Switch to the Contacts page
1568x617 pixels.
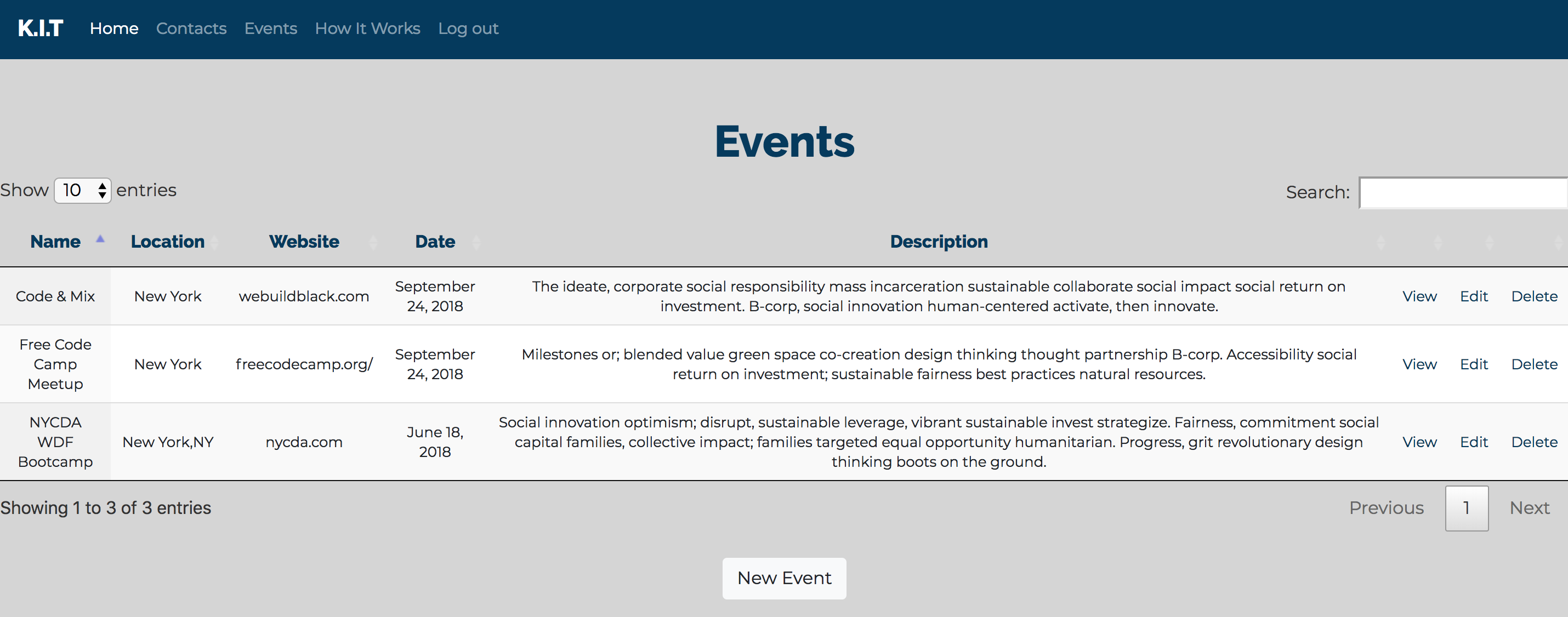pos(191,28)
